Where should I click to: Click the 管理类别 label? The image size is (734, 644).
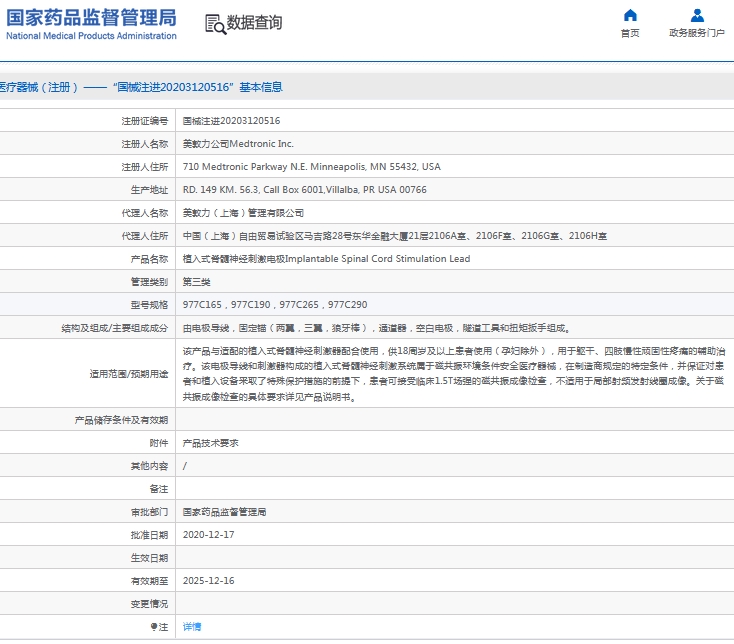[149, 282]
